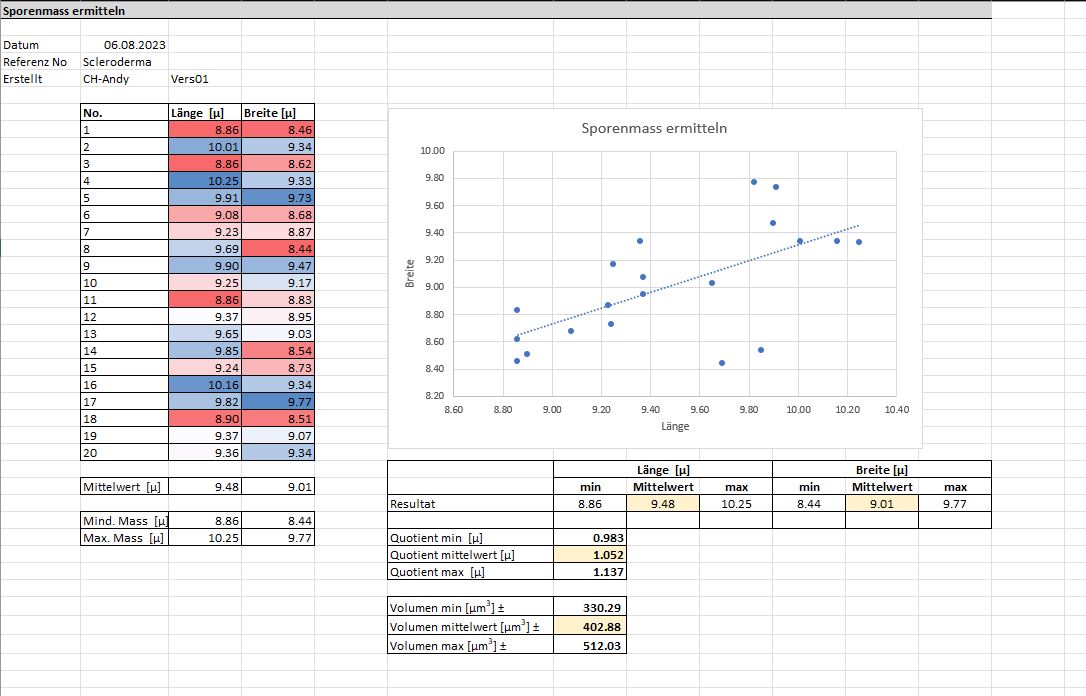The width and height of the screenshot is (1086, 696).
Task: Click the date cell 06.08.2023
Action: tap(134, 45)
